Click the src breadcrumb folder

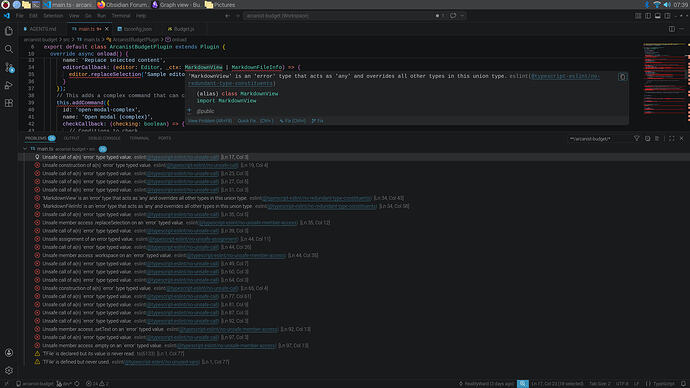pos(66,40)
